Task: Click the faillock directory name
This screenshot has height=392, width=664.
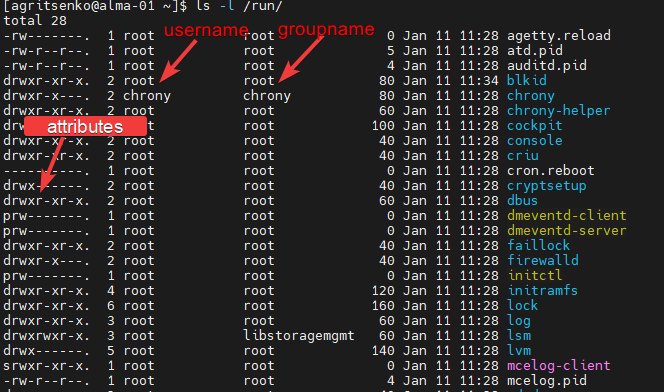Action: click(x=539, y=246)
